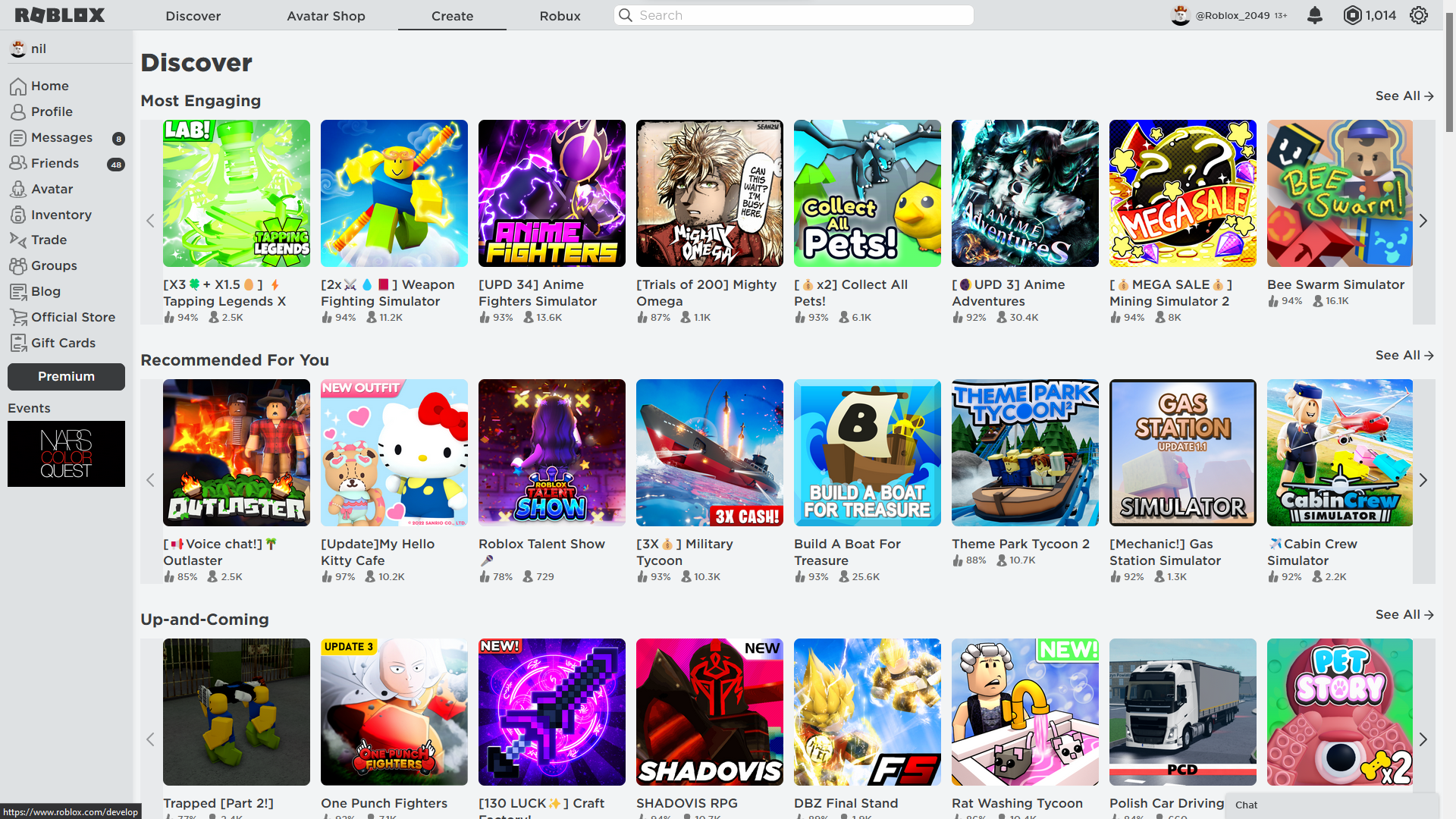
Task: Open Mining Simulator 2 Mega Sale thumbnail
Action: (1183, 193)
